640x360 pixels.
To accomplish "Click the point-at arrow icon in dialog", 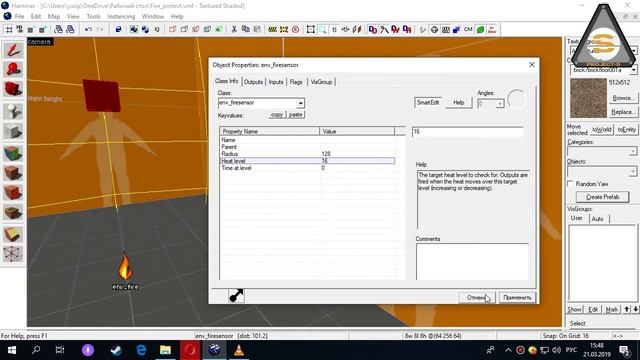I will click(x=236, y=296).
